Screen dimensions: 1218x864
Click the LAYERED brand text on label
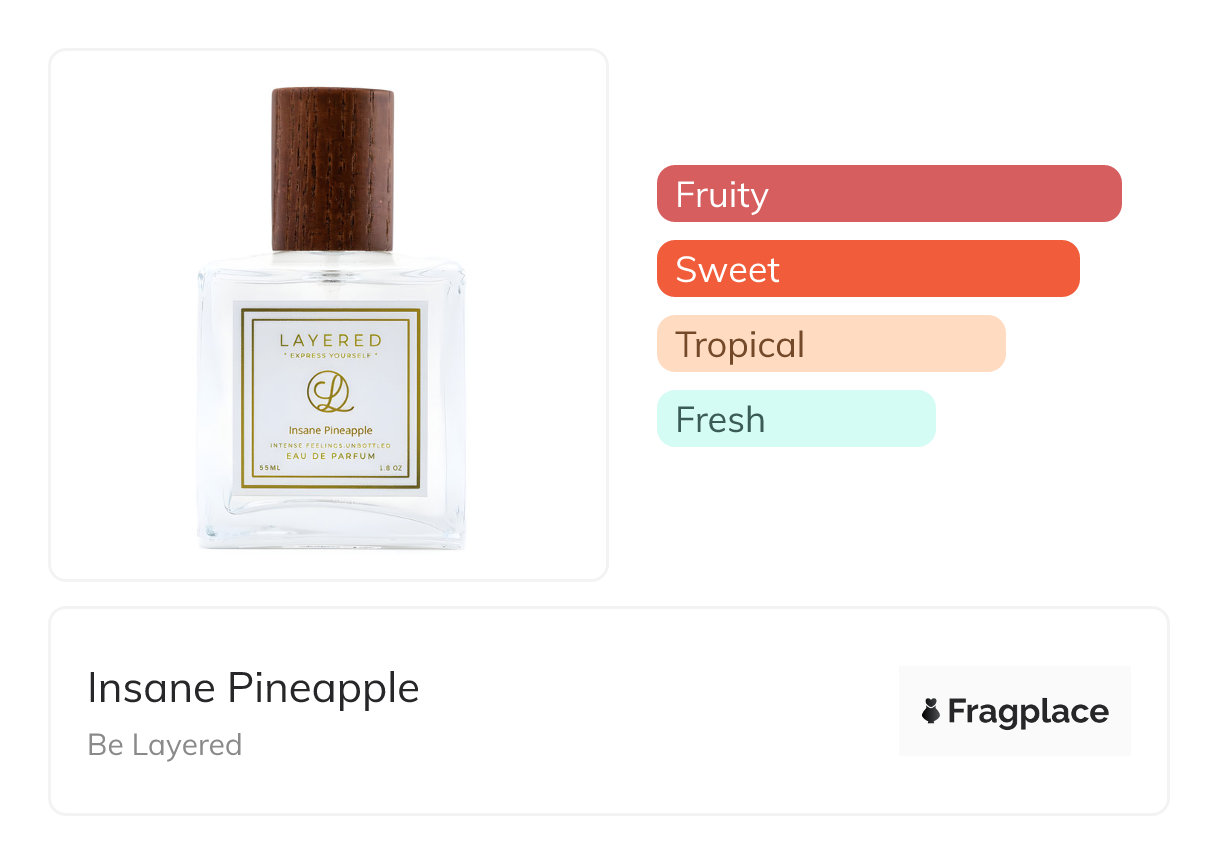point(330,341)
